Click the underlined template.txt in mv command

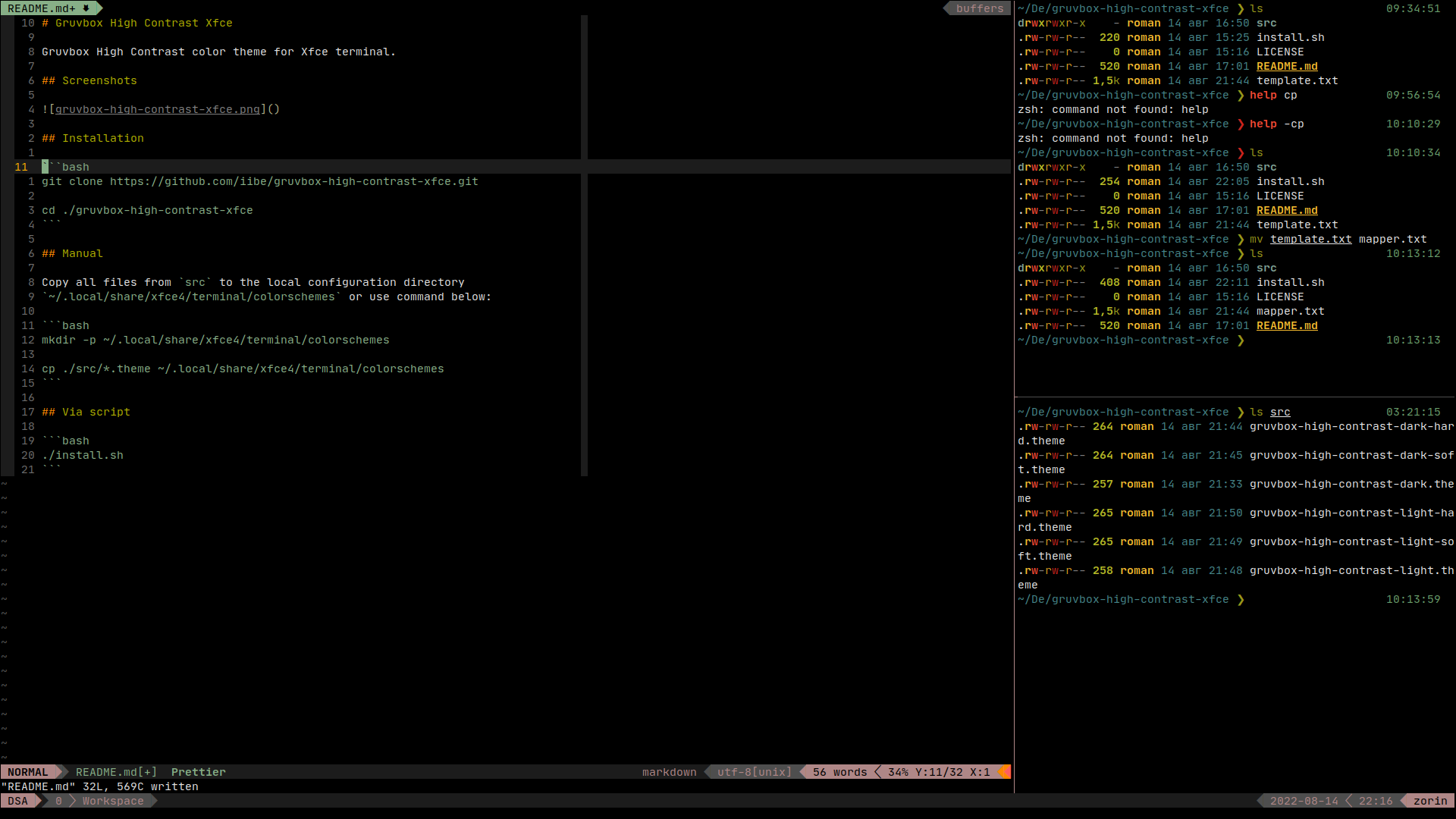point(1310,240)
